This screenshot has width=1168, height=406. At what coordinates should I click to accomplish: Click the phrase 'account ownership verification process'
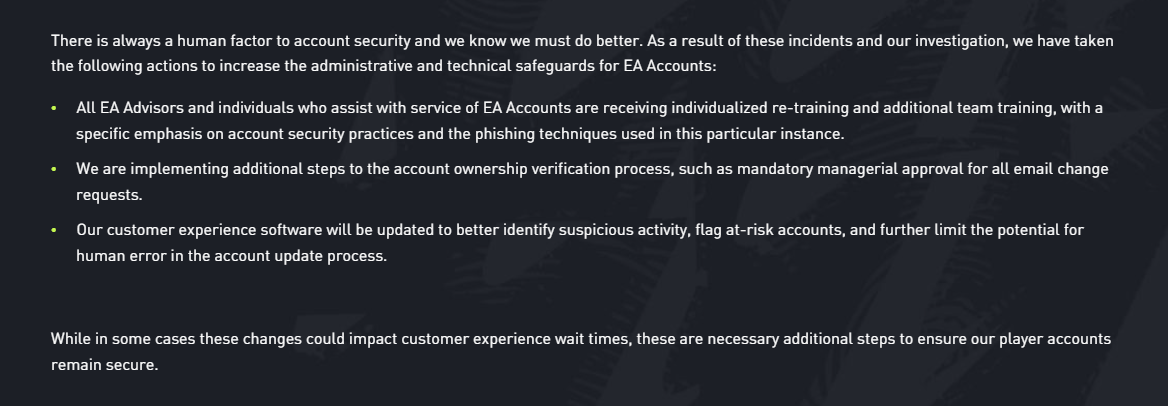coord(533,169)
